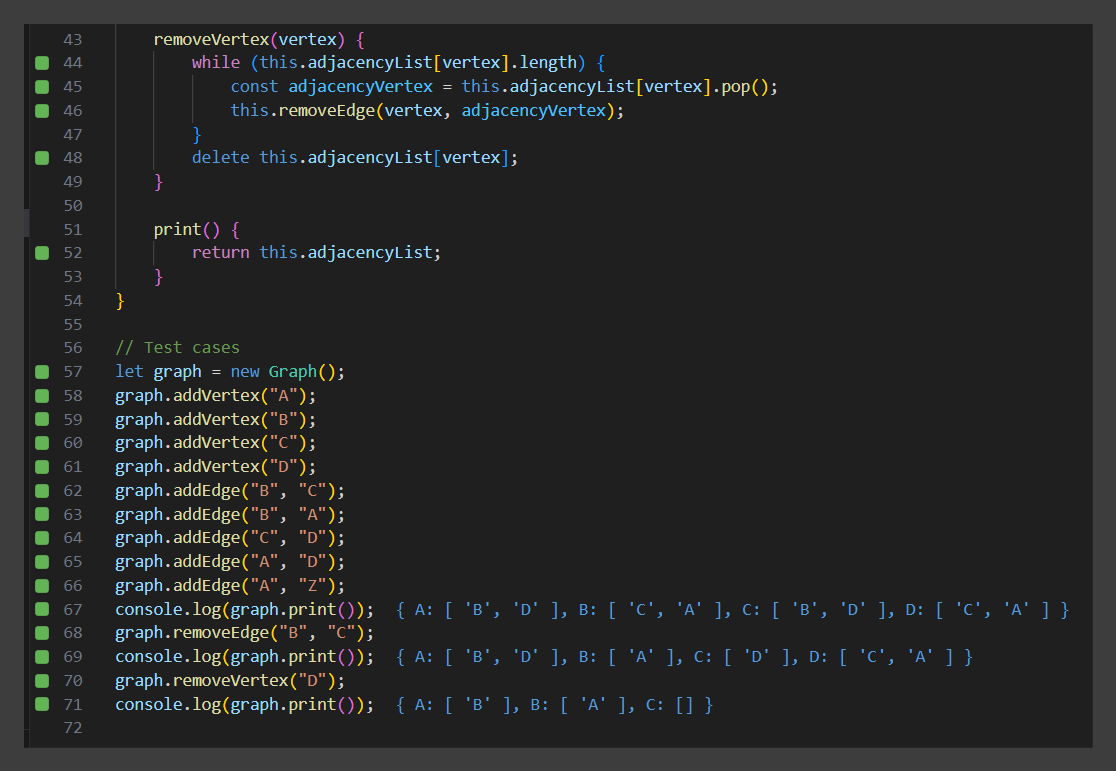1116x771 pixels.
Task: Click the green gutter marker on line 68
Action: pos(42,633)
